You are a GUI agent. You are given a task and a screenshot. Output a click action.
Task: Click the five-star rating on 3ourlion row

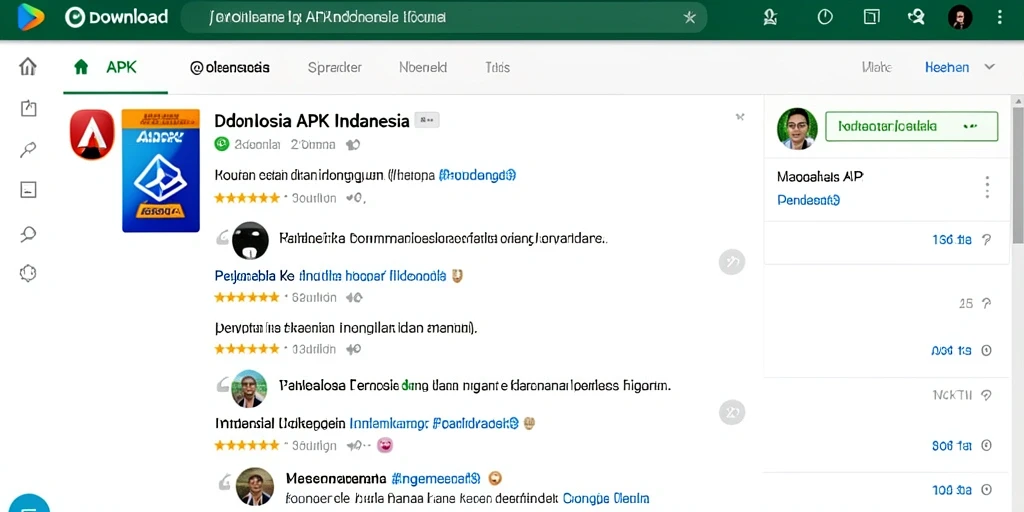(247, 198)
